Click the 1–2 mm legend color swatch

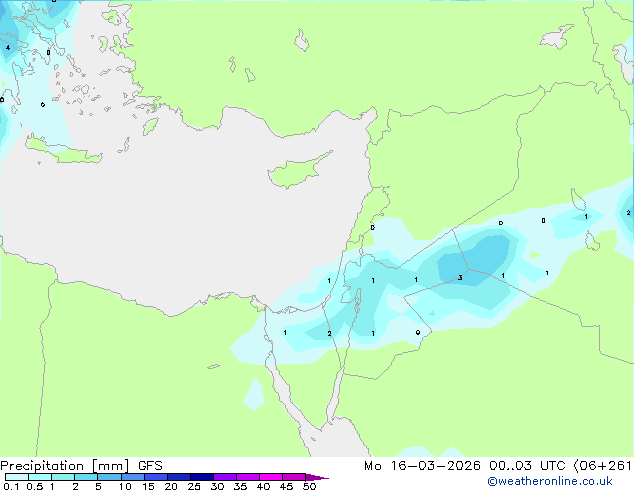tap(63, 477)
